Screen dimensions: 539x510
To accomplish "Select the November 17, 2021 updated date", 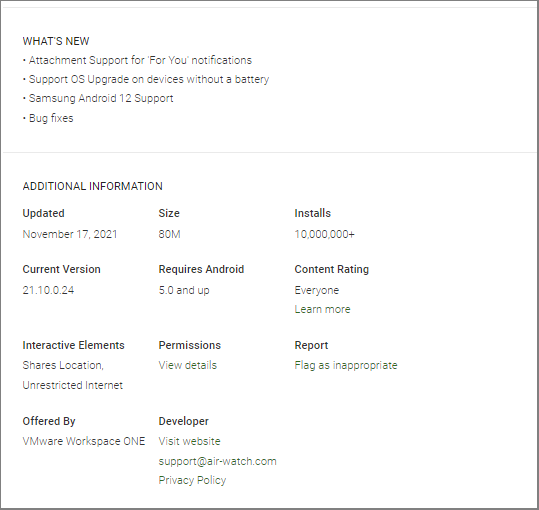I will tap(70, 234).
